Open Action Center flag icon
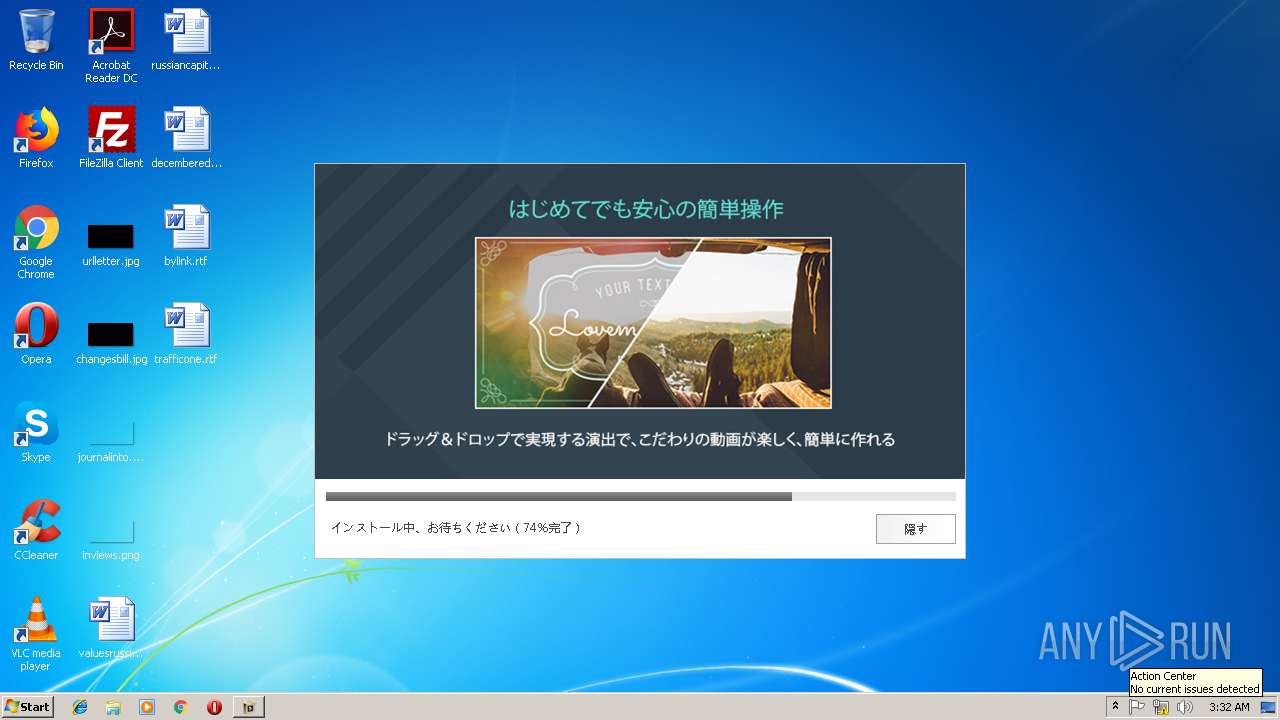 pos(1137,707)
